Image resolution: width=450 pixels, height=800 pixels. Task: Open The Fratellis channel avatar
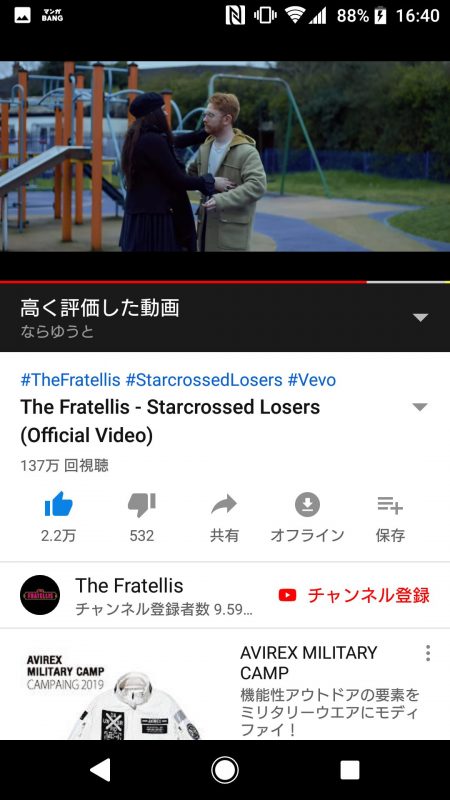40,595
